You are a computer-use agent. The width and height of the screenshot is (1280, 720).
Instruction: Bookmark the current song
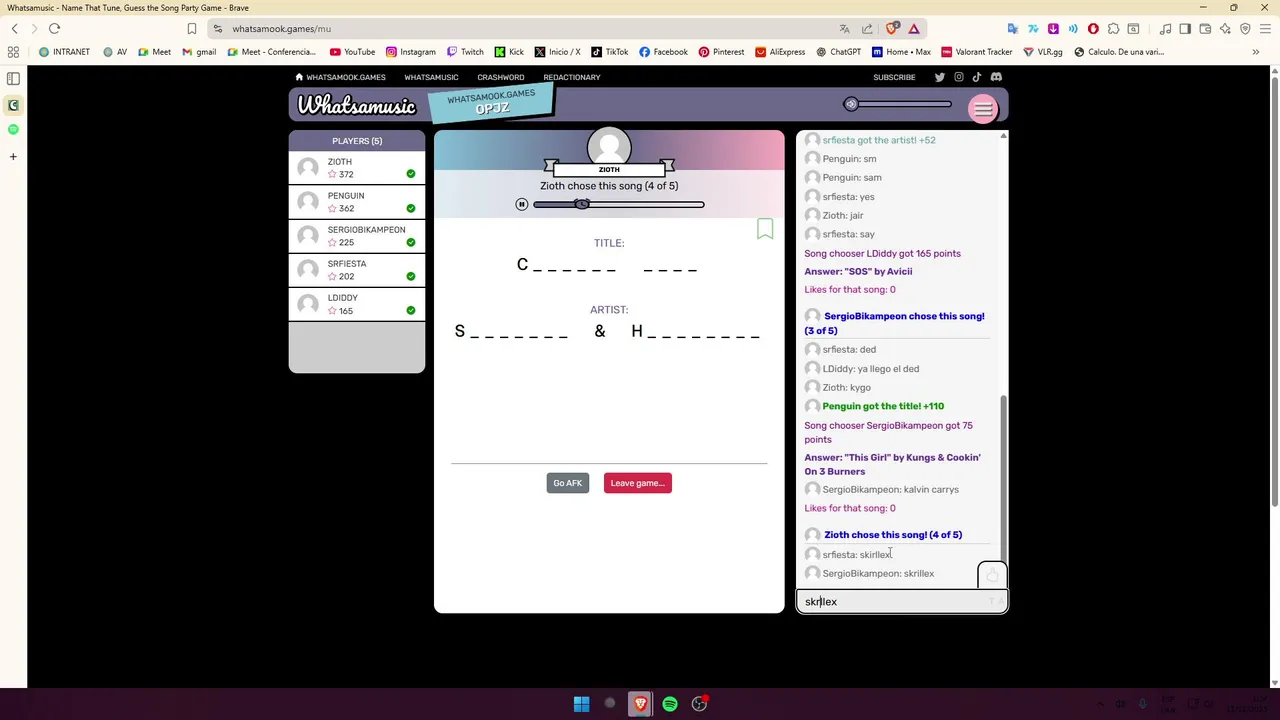765,229
